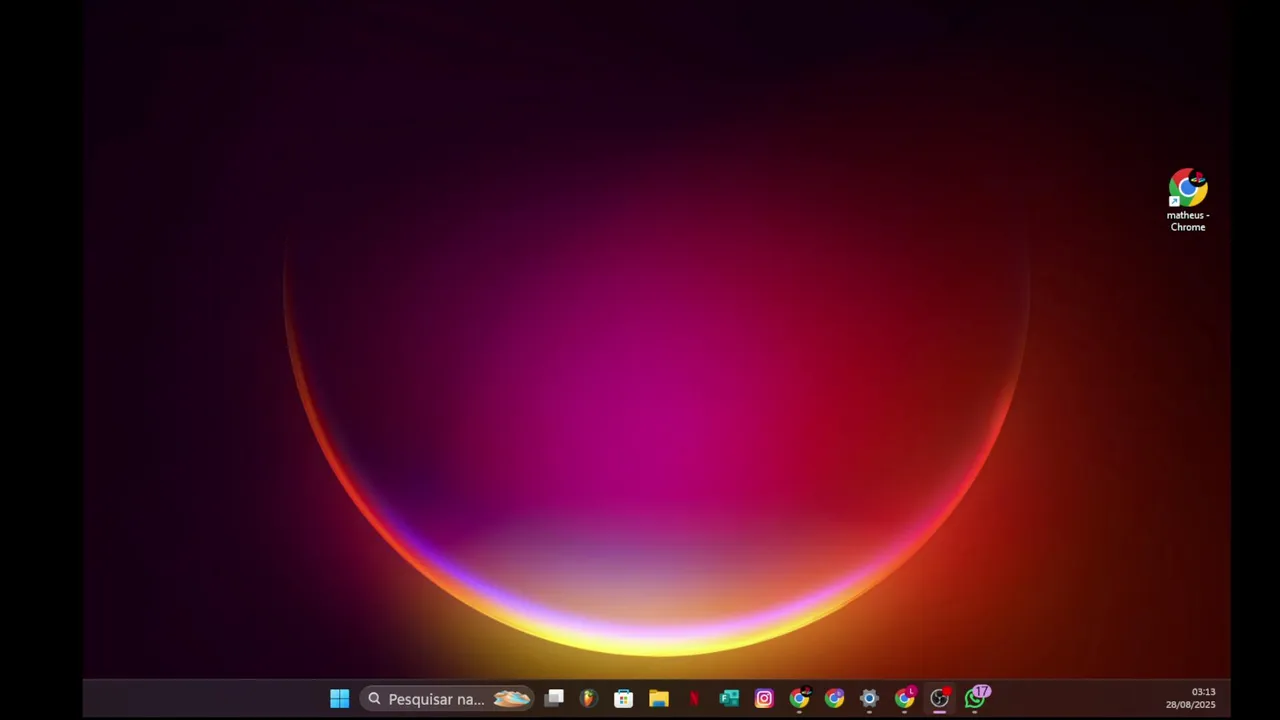
Task: Open the green F app icon in taskbar
Action: click(x=729, y=699)
